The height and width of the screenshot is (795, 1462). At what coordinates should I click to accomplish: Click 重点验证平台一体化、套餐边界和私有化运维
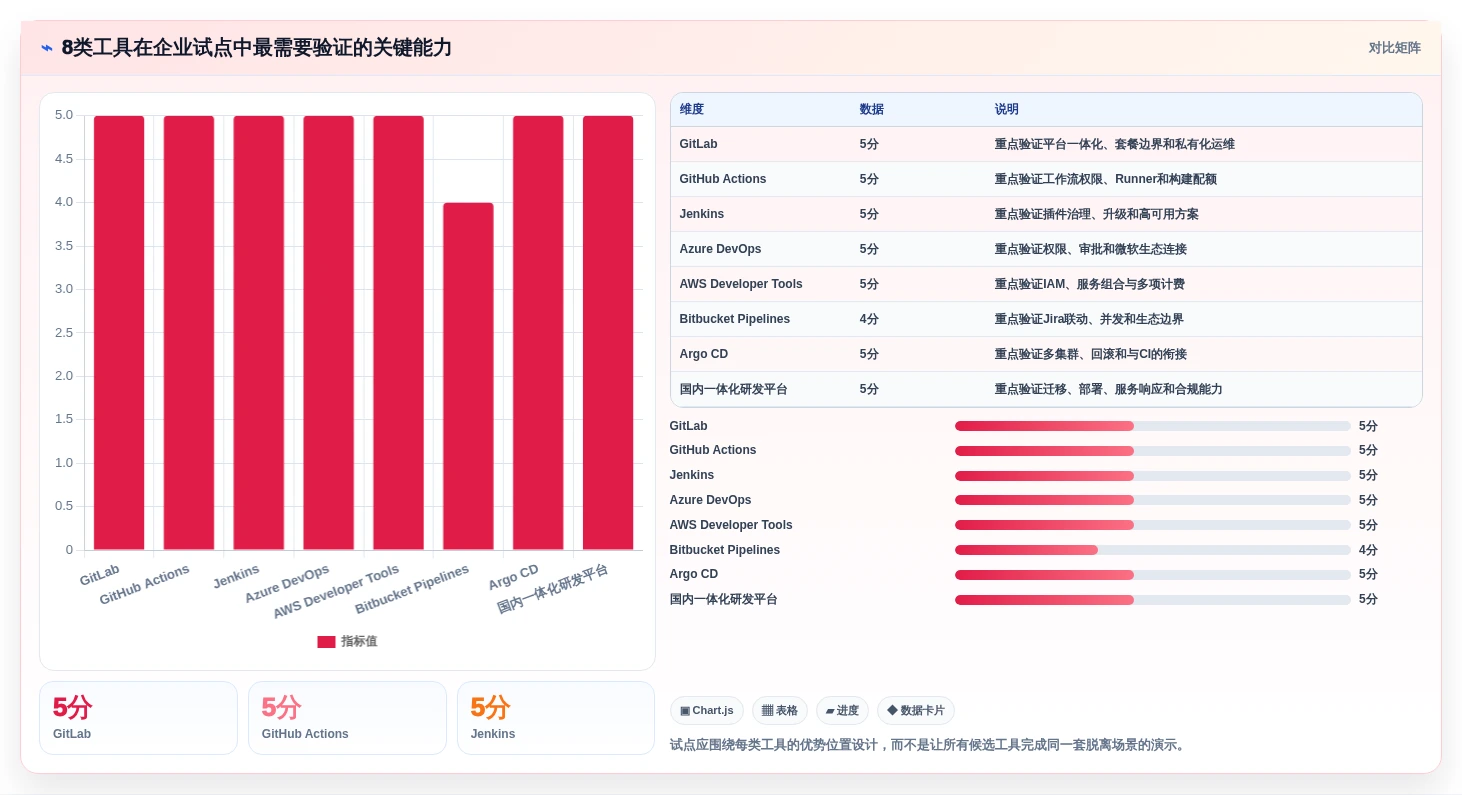1114,144
